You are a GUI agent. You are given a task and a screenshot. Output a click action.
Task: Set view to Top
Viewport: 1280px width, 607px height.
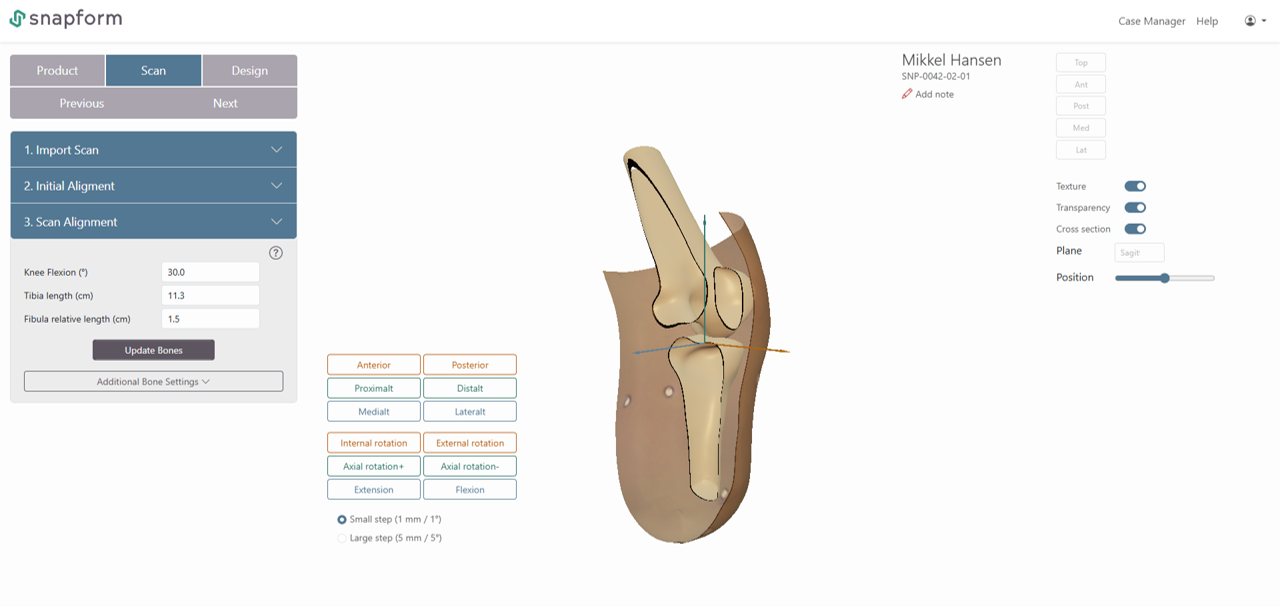click(1081, 63)
